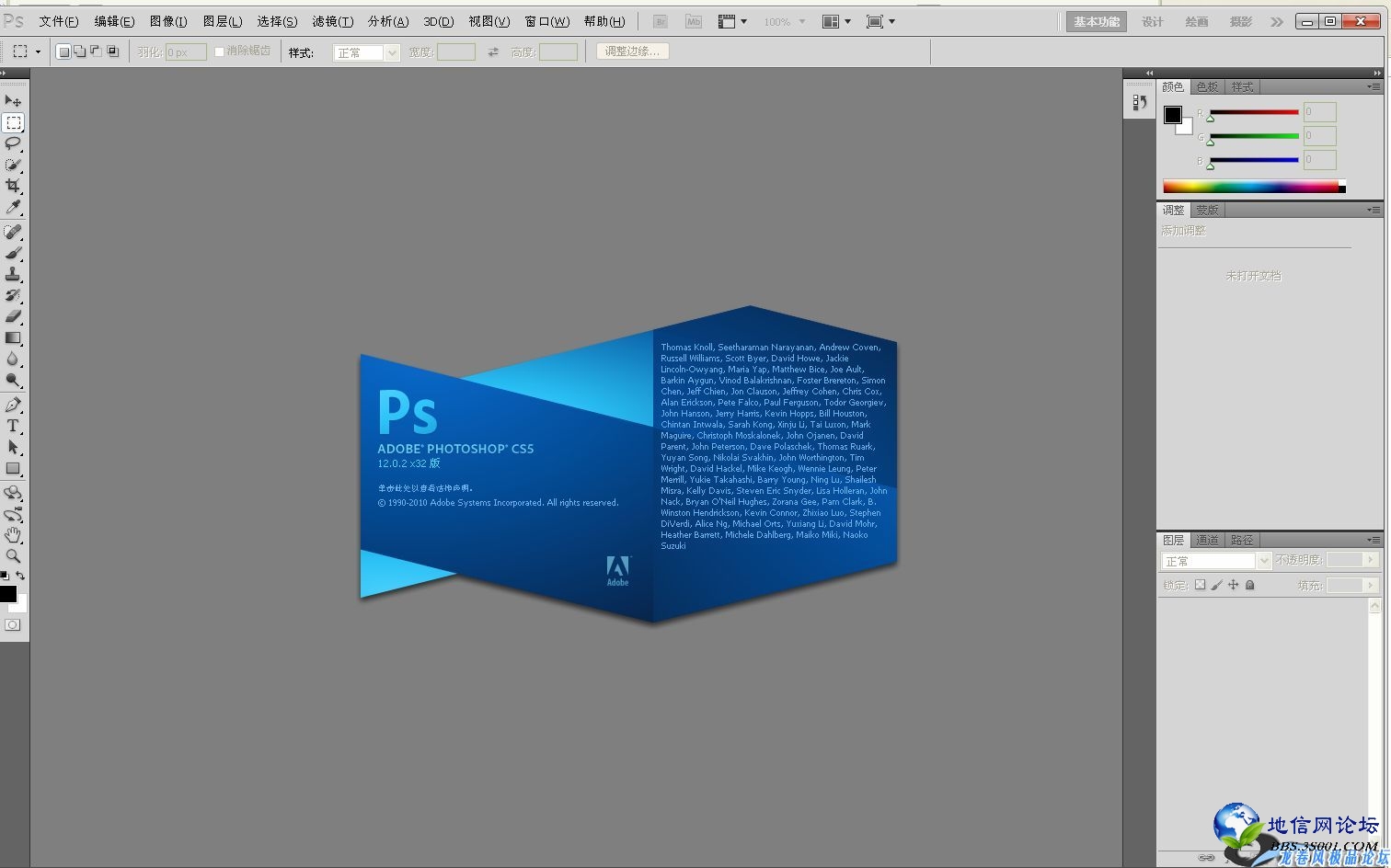The image size is (1391, 868).
Task: Click the color spectrum ramp bar
Action: [1254, 187]
